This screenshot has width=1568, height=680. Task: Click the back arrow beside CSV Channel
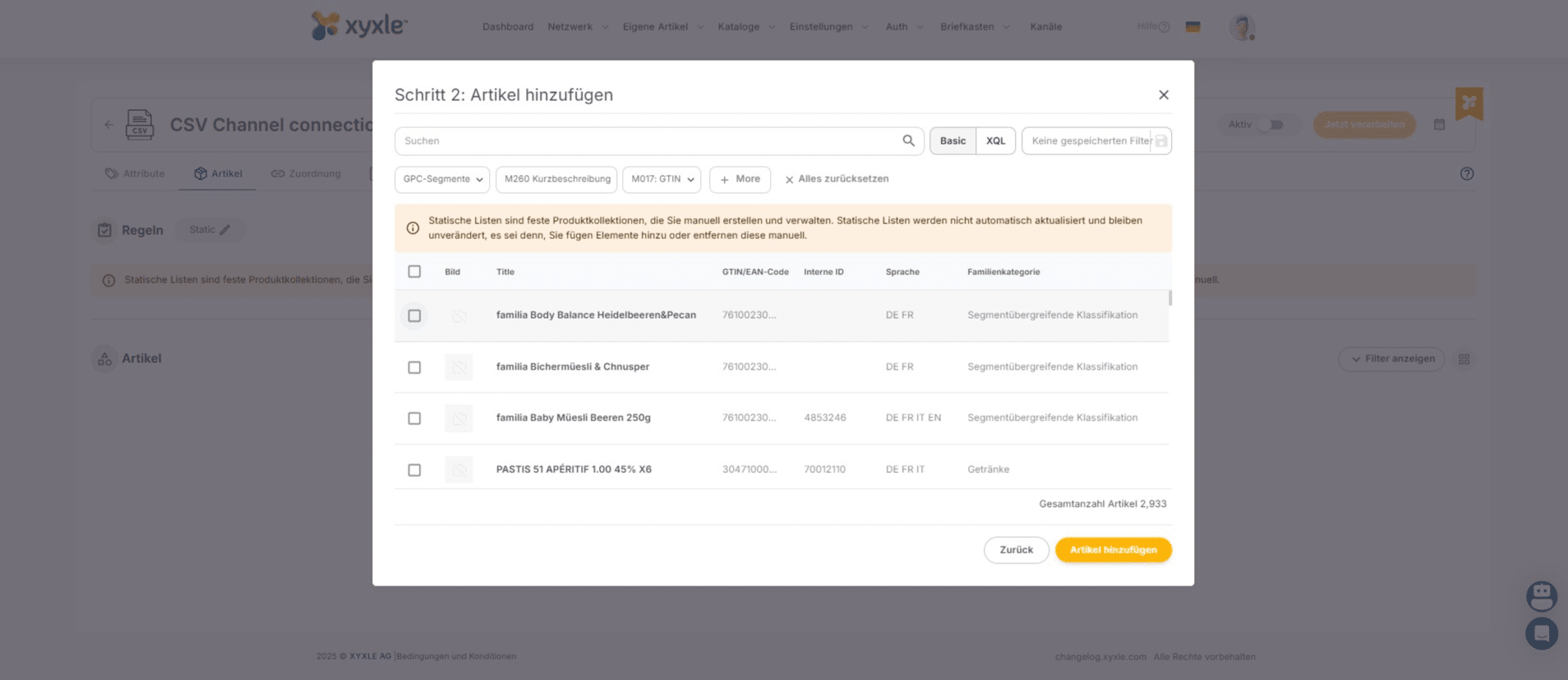[109, 125]
